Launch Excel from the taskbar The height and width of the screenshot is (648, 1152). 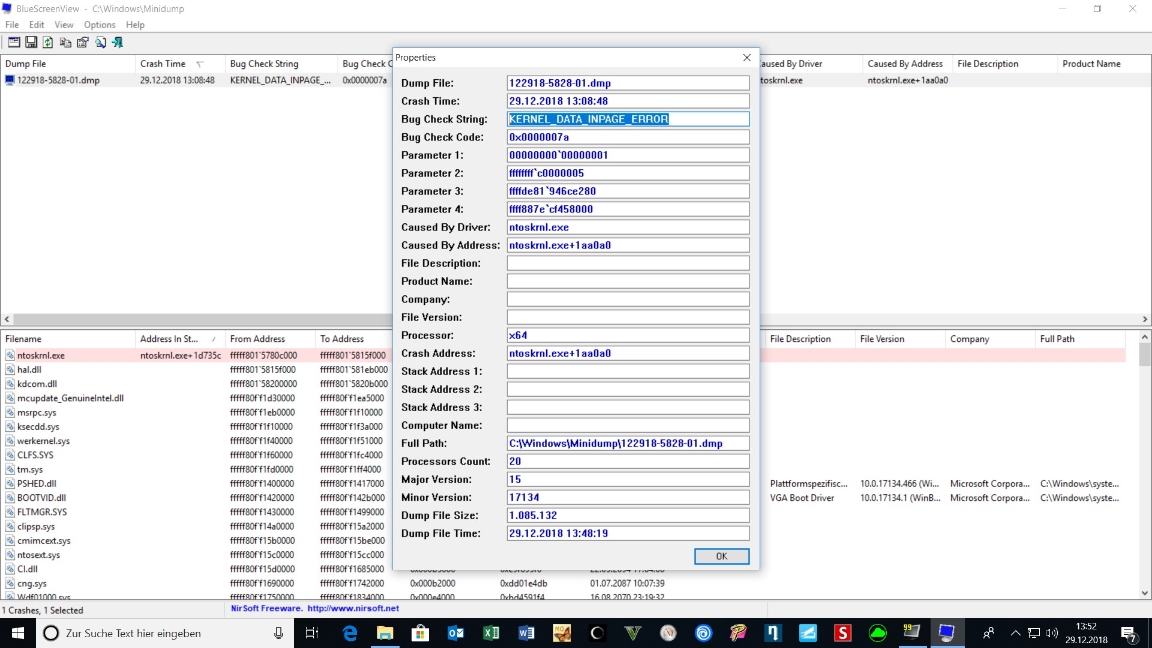click(491, 633)
